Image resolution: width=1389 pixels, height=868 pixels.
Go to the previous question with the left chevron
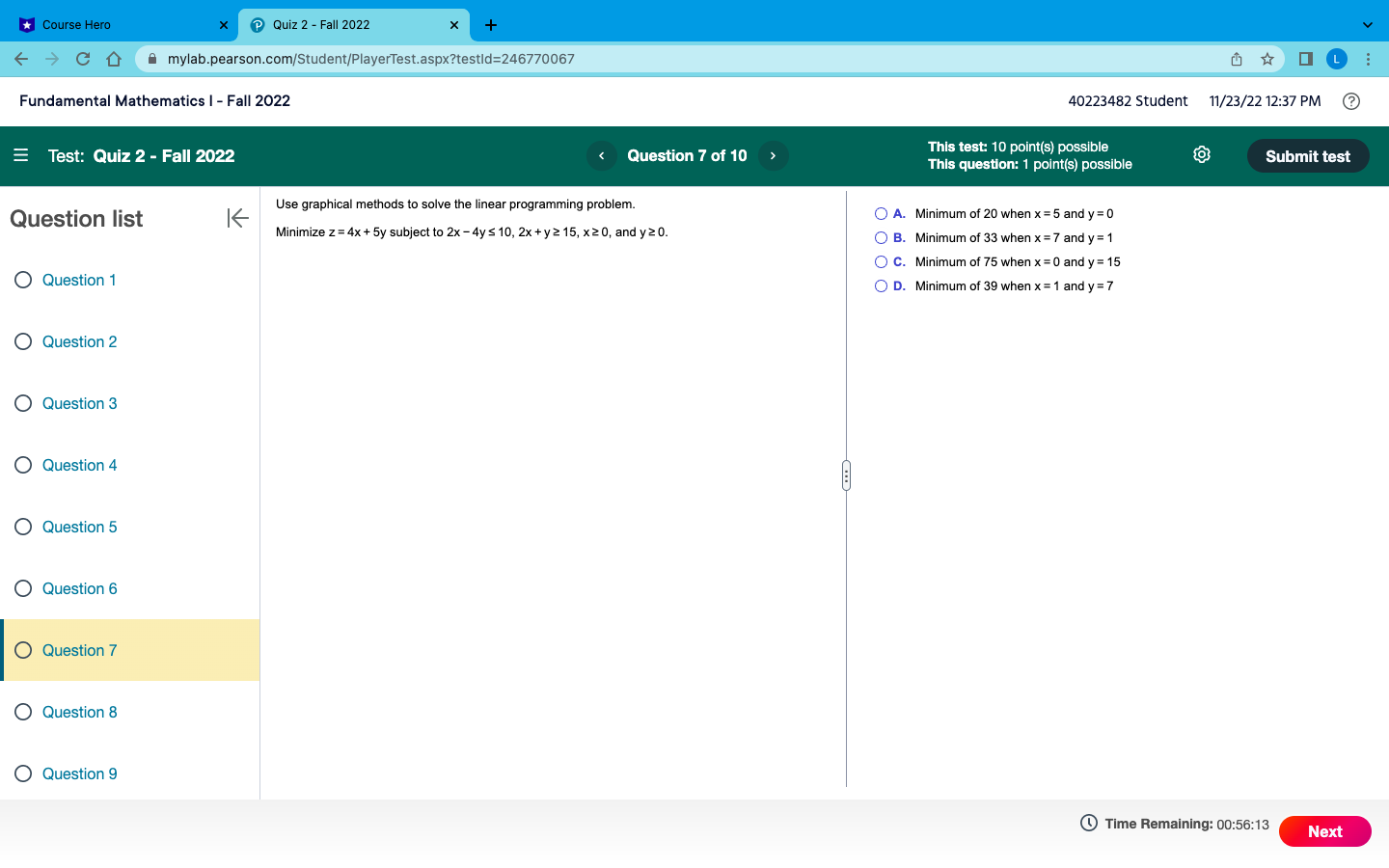pyautogui.click(x=601, y=155)
